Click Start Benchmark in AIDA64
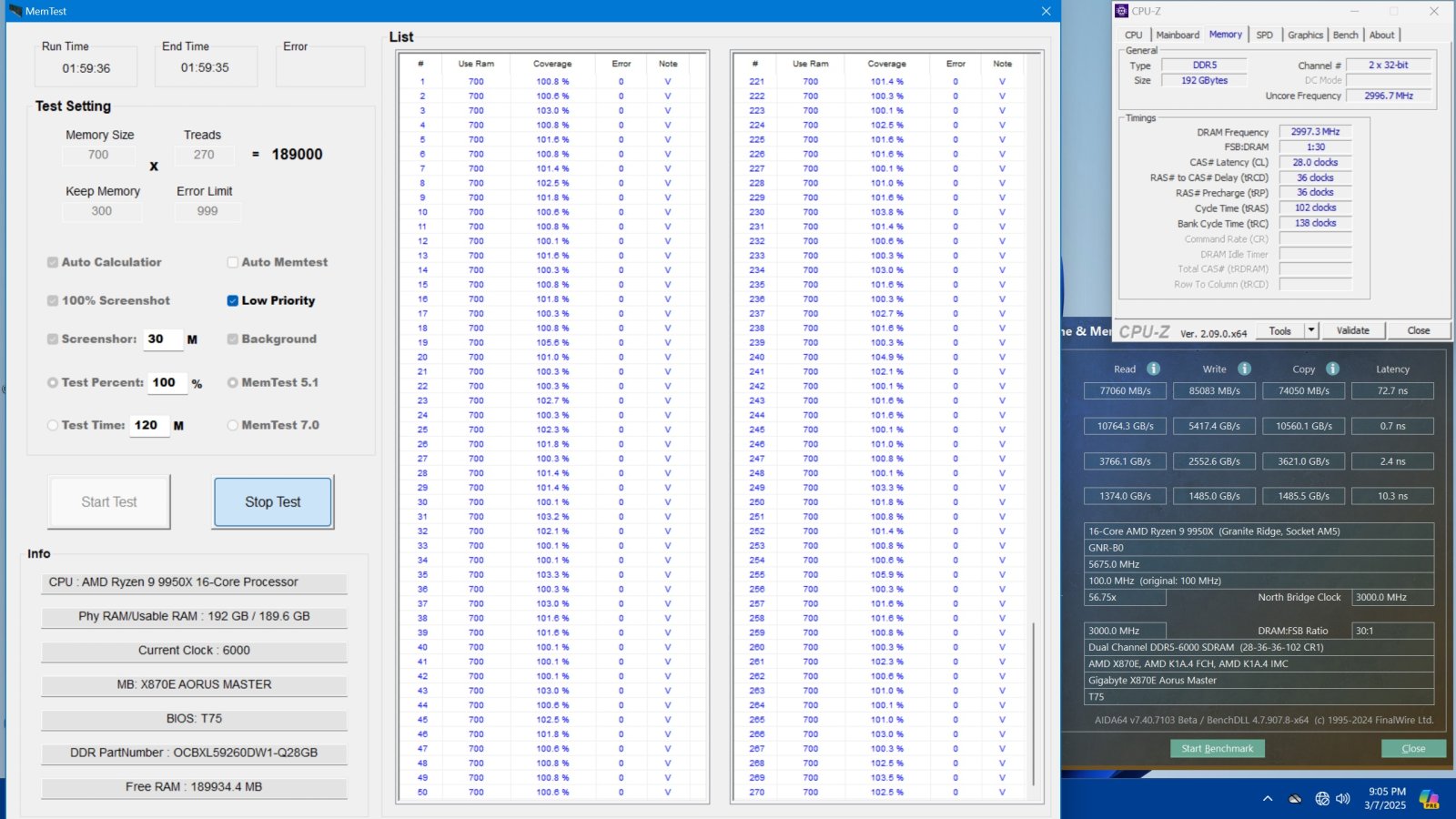This screenshot has height=819, width=1456. tap(1218, 748)
